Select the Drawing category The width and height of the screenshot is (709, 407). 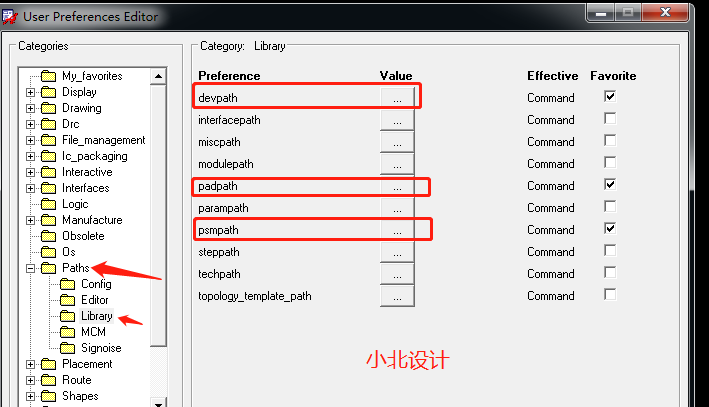click(81, 108)
